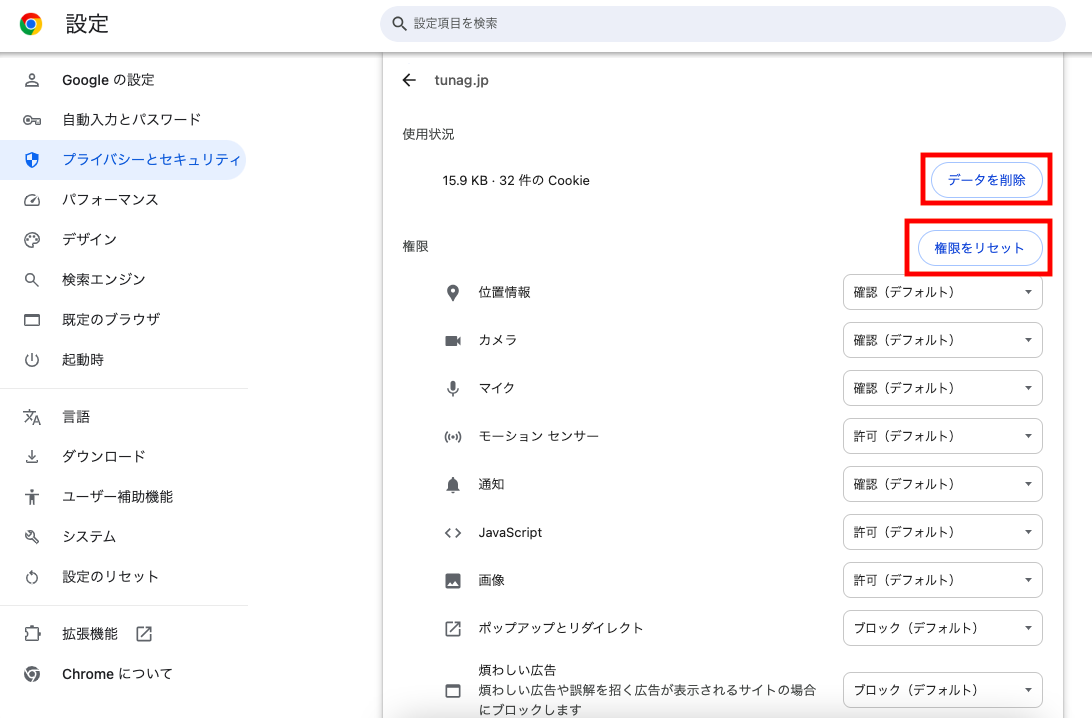Viewport: 1092px width, 718px height.
Task: Click the puzzle piece icon for 拡張機能
Action: (32, 634)
